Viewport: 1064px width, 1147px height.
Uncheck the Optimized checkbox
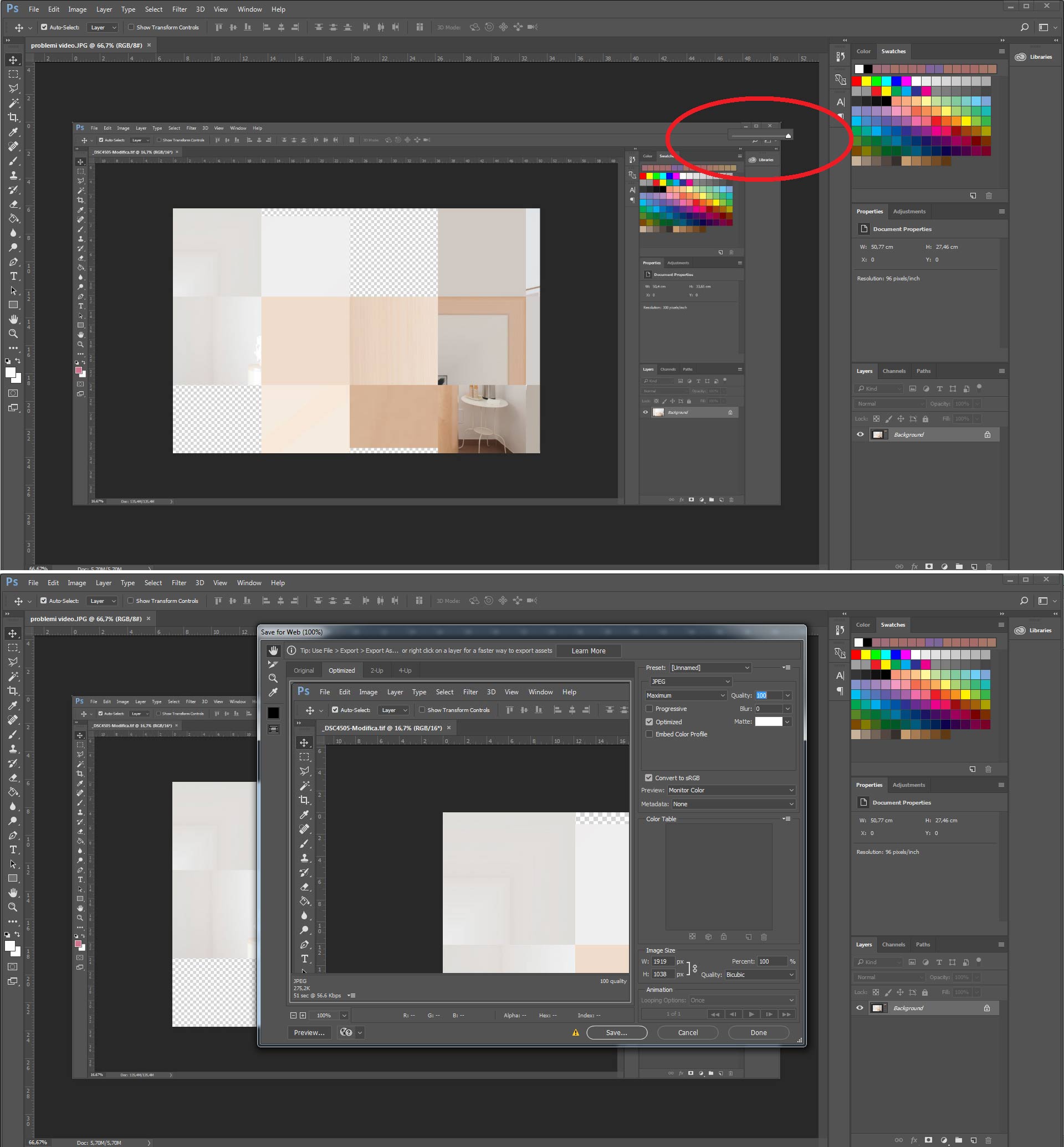coord(649,722)
